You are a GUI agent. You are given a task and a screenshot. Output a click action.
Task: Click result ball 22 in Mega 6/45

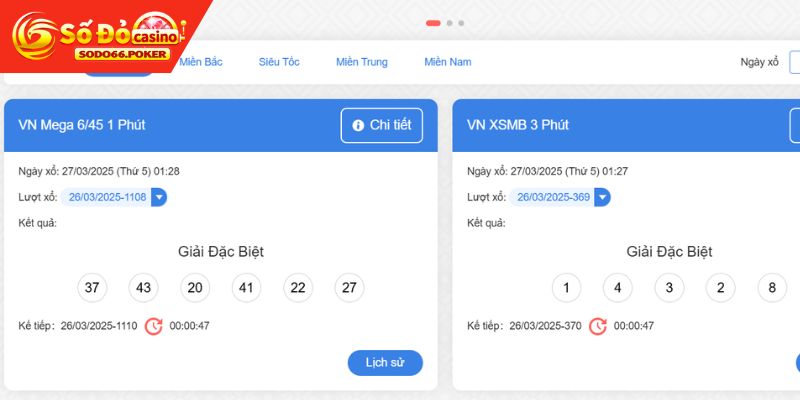pyautogui.click(x=298, y=288)
